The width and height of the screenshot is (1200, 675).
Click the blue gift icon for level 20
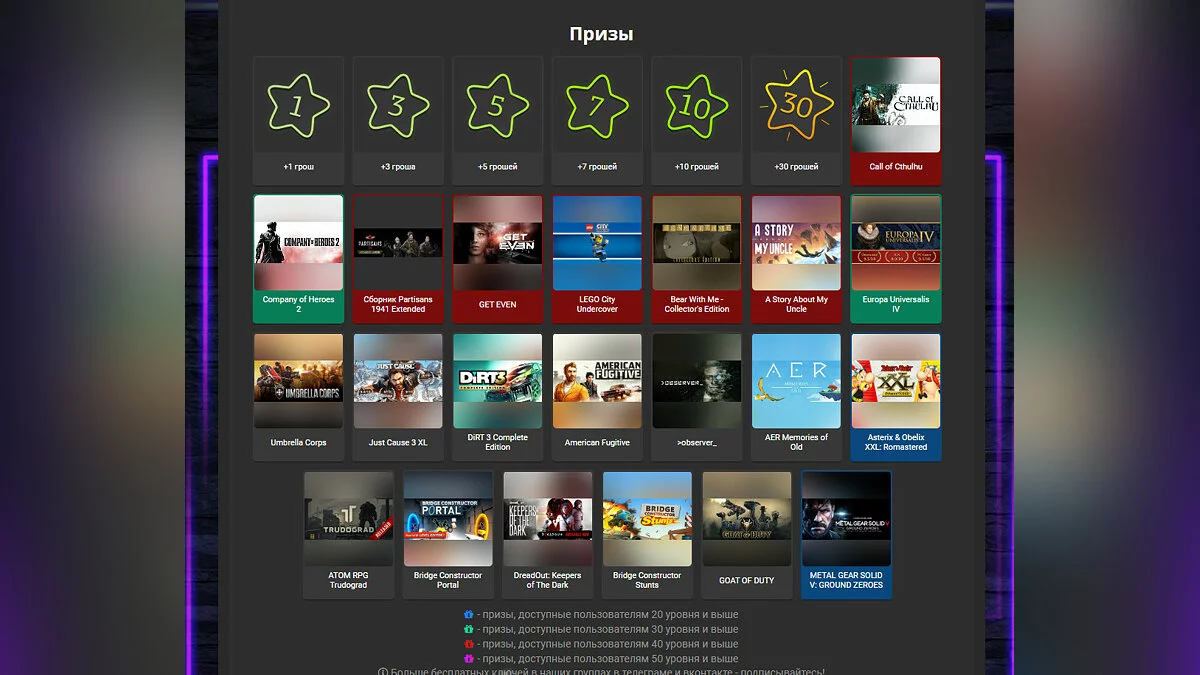(468, 615)
